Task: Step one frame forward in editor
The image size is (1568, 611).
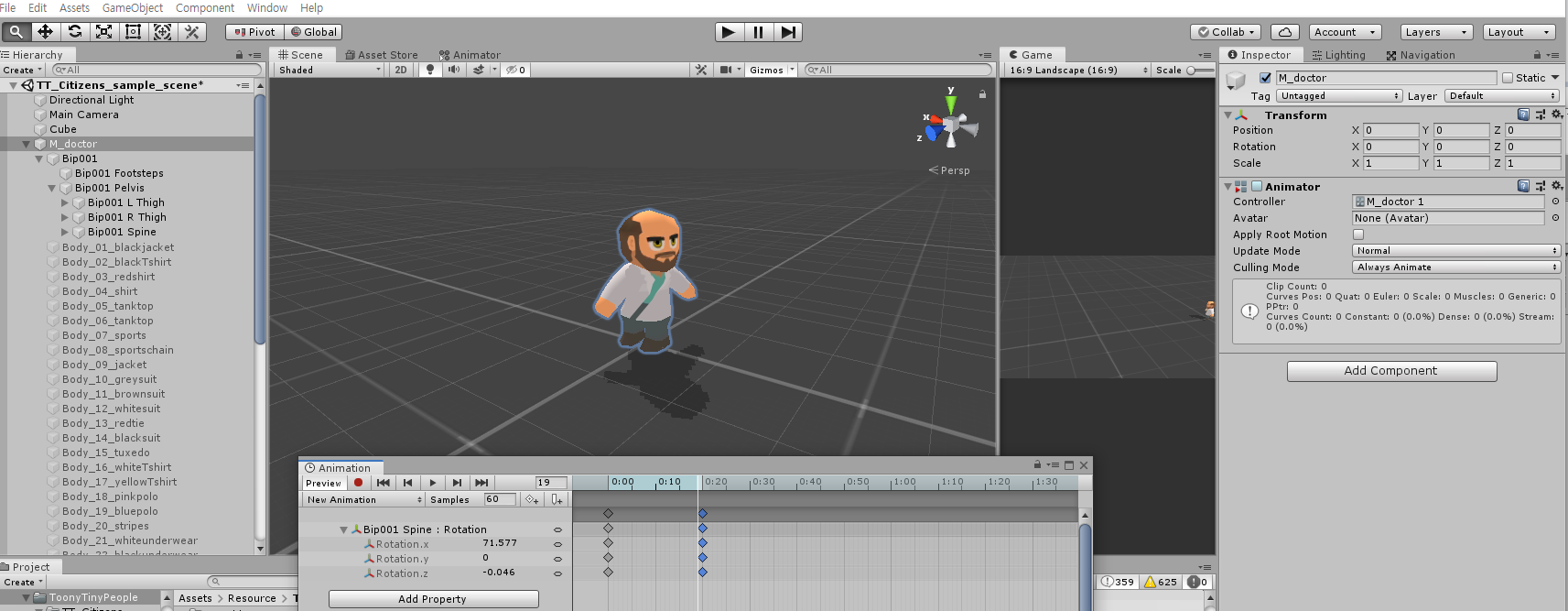Action: pyautogui.click(x=788, y=32)
